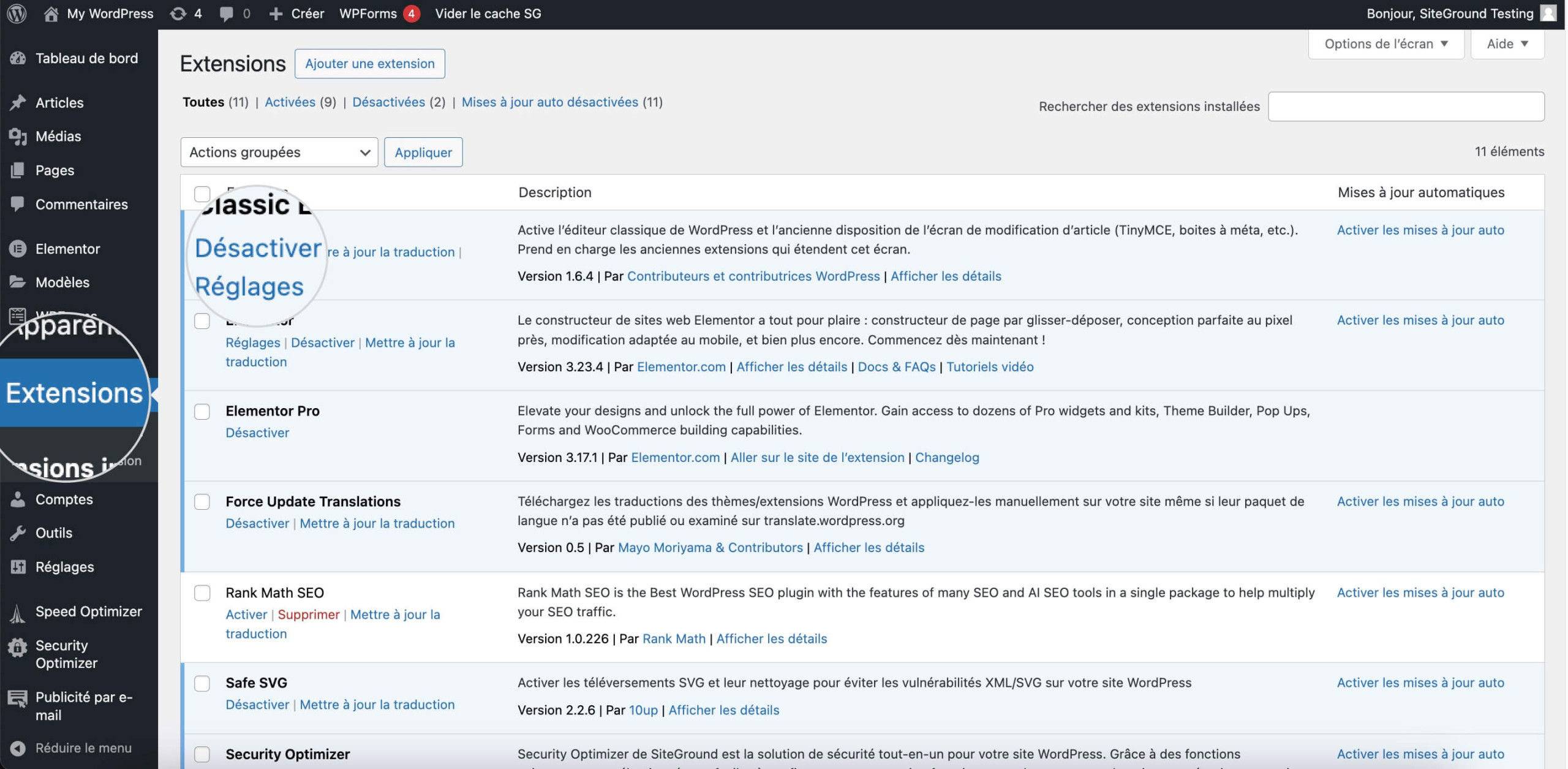
Task: Click the Réglages sidebar icon
Action: [18, 567]
